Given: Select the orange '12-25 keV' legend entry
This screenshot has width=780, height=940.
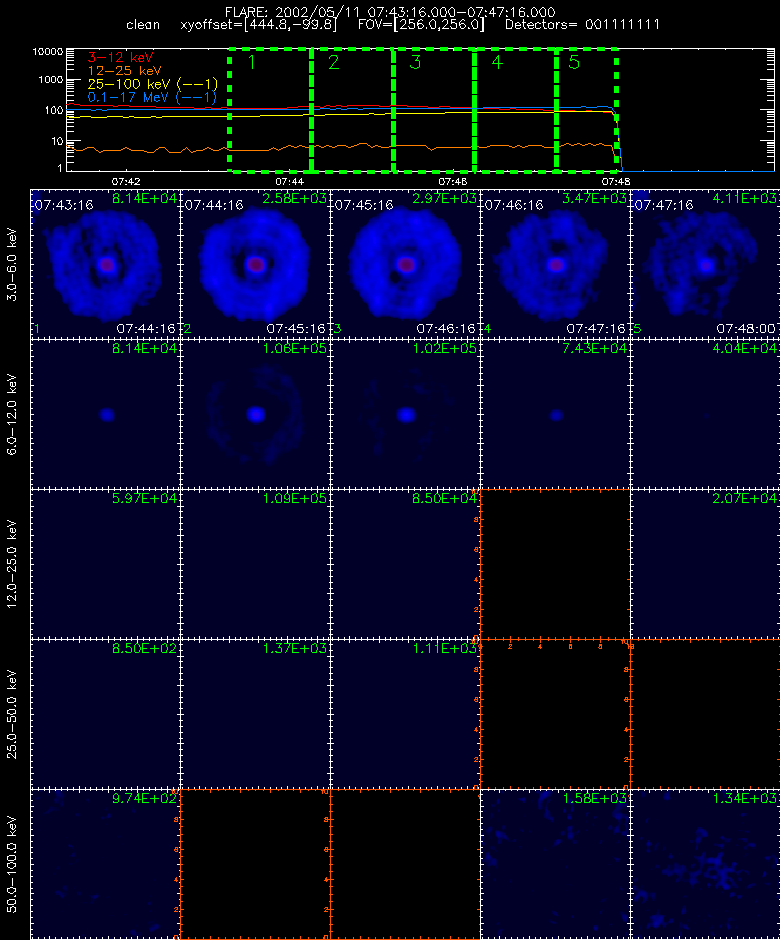Looking at the screenshot, I should coord(124,71).
